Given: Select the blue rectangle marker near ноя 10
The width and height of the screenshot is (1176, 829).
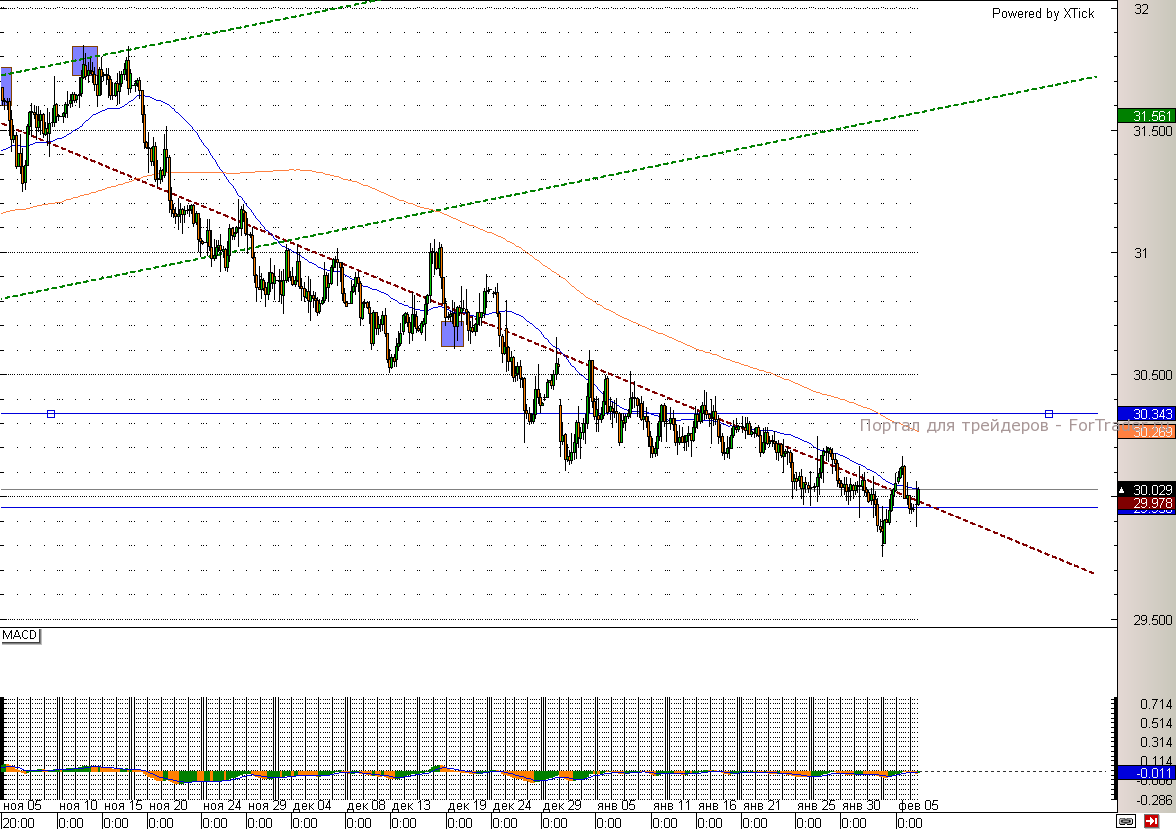Looking at the screenshot, I should [85, 61].
